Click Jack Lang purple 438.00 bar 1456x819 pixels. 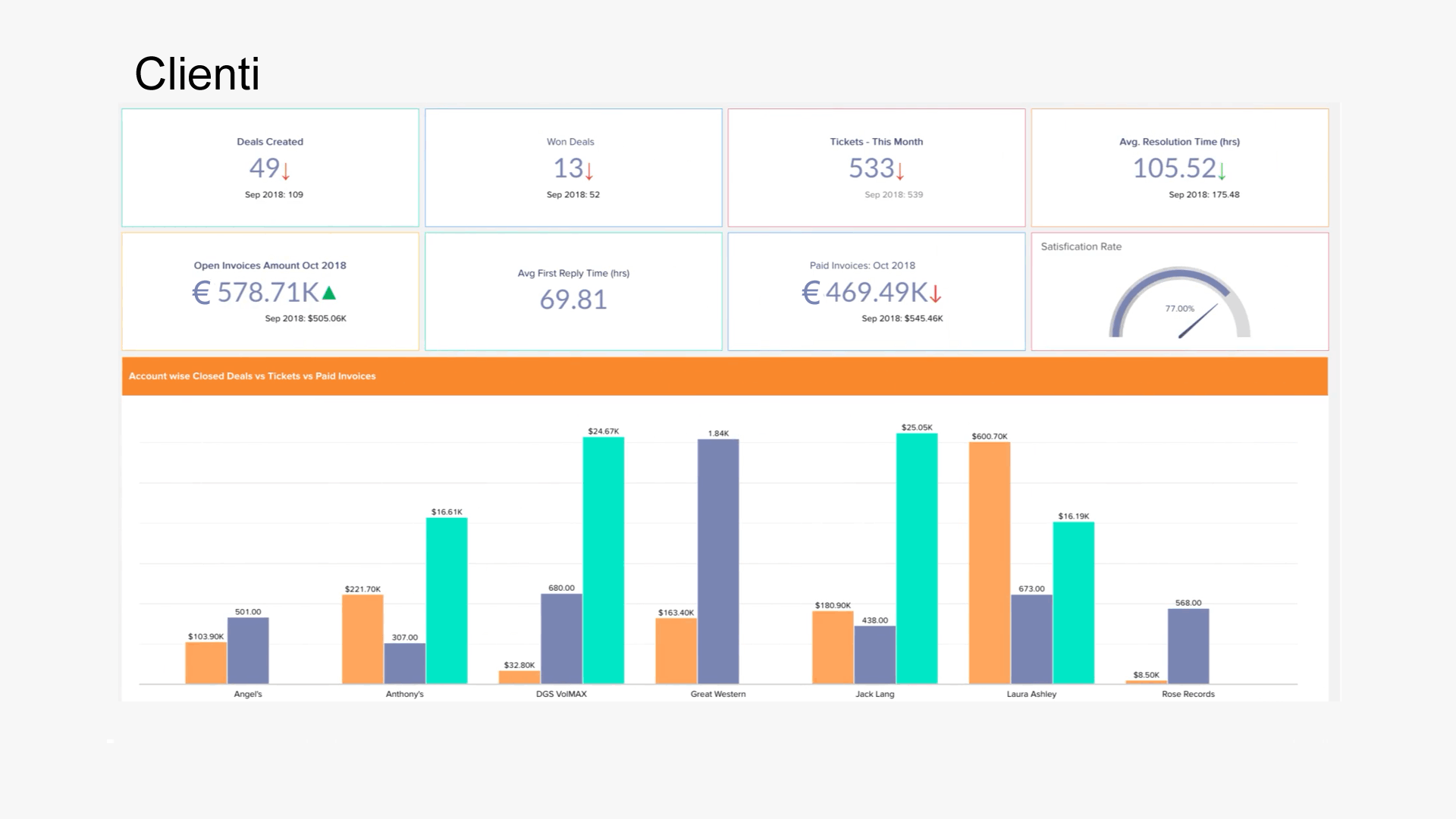coord(875,655)
